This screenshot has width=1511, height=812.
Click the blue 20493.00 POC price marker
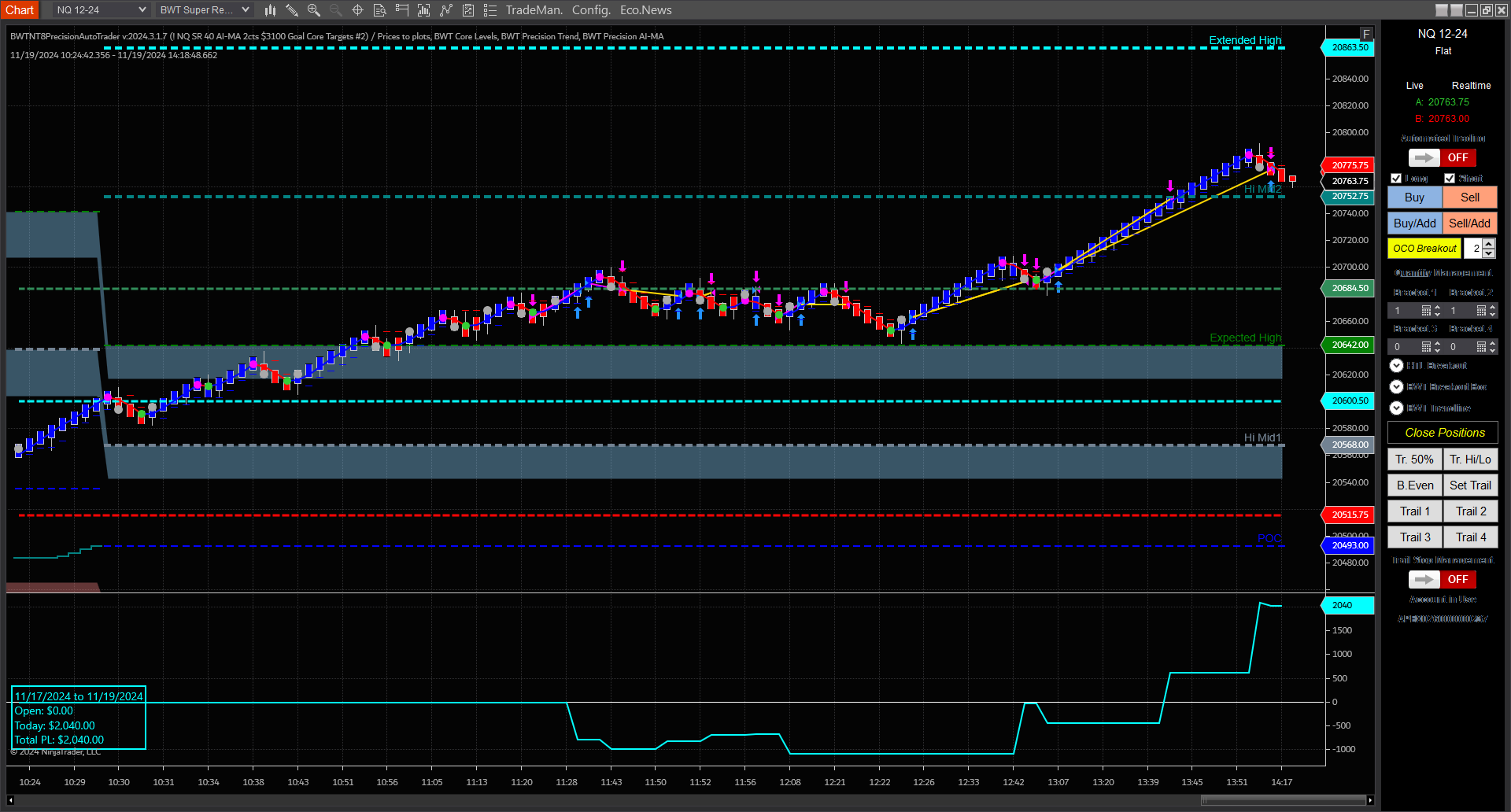pyautogui.click(x=1348, y=545)
